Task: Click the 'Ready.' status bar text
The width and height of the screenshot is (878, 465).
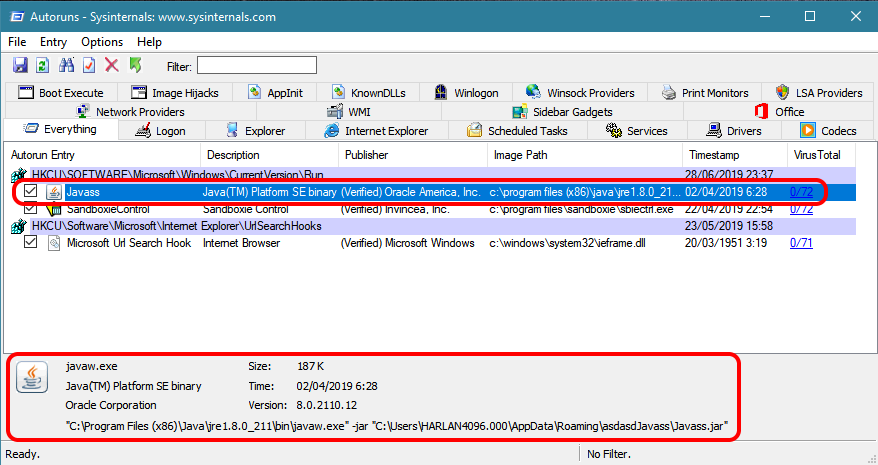Action: coord(22,454)
